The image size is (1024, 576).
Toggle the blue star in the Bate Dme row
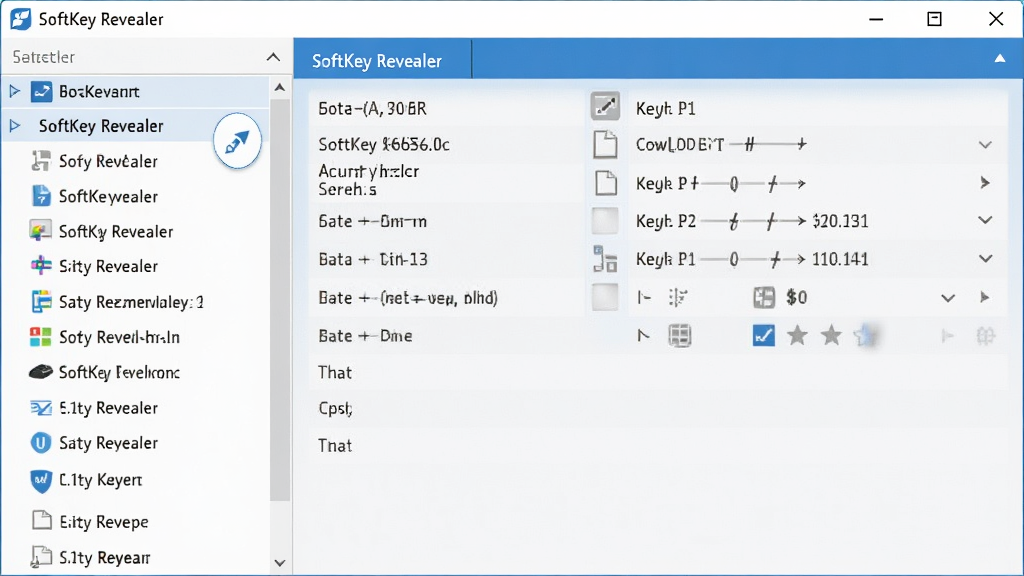(x=865, y=336)
